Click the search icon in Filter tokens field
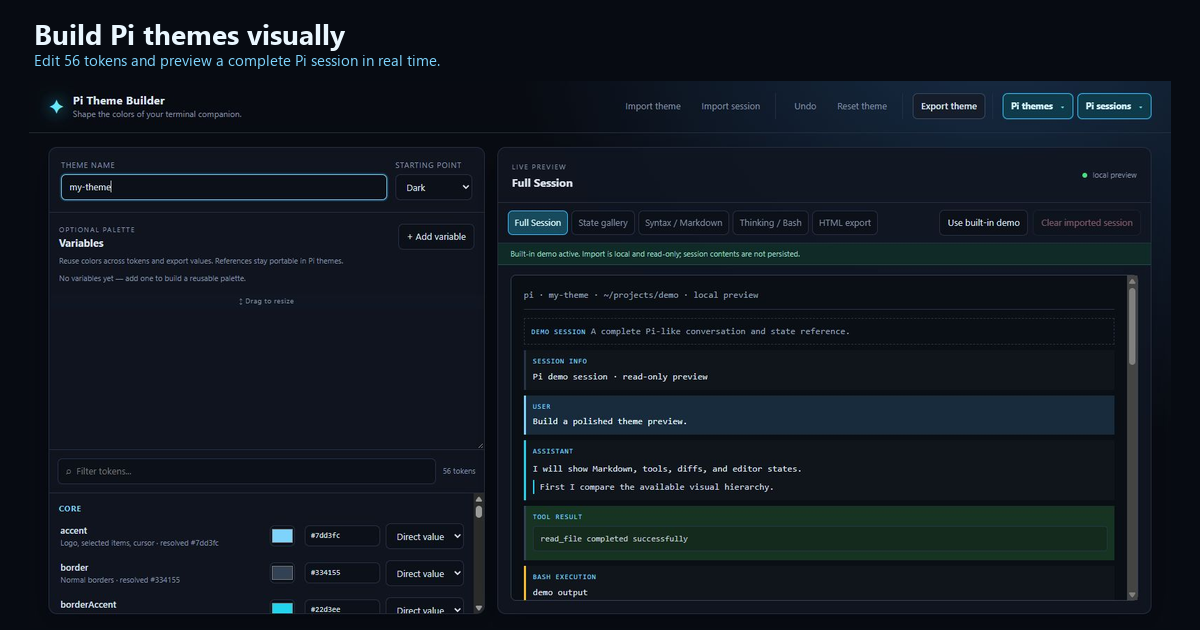 [x=68, y=471]
